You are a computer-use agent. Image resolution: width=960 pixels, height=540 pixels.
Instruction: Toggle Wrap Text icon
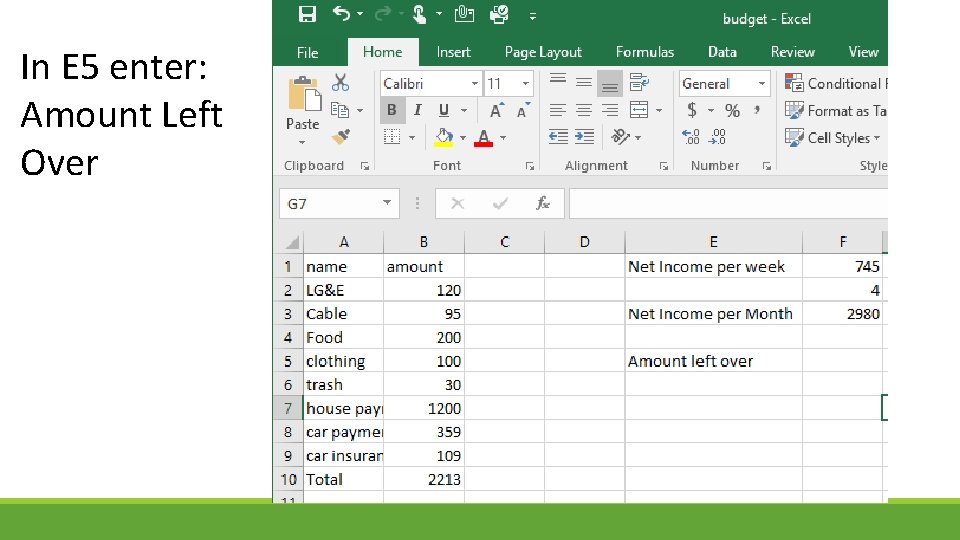click(639, 83)
